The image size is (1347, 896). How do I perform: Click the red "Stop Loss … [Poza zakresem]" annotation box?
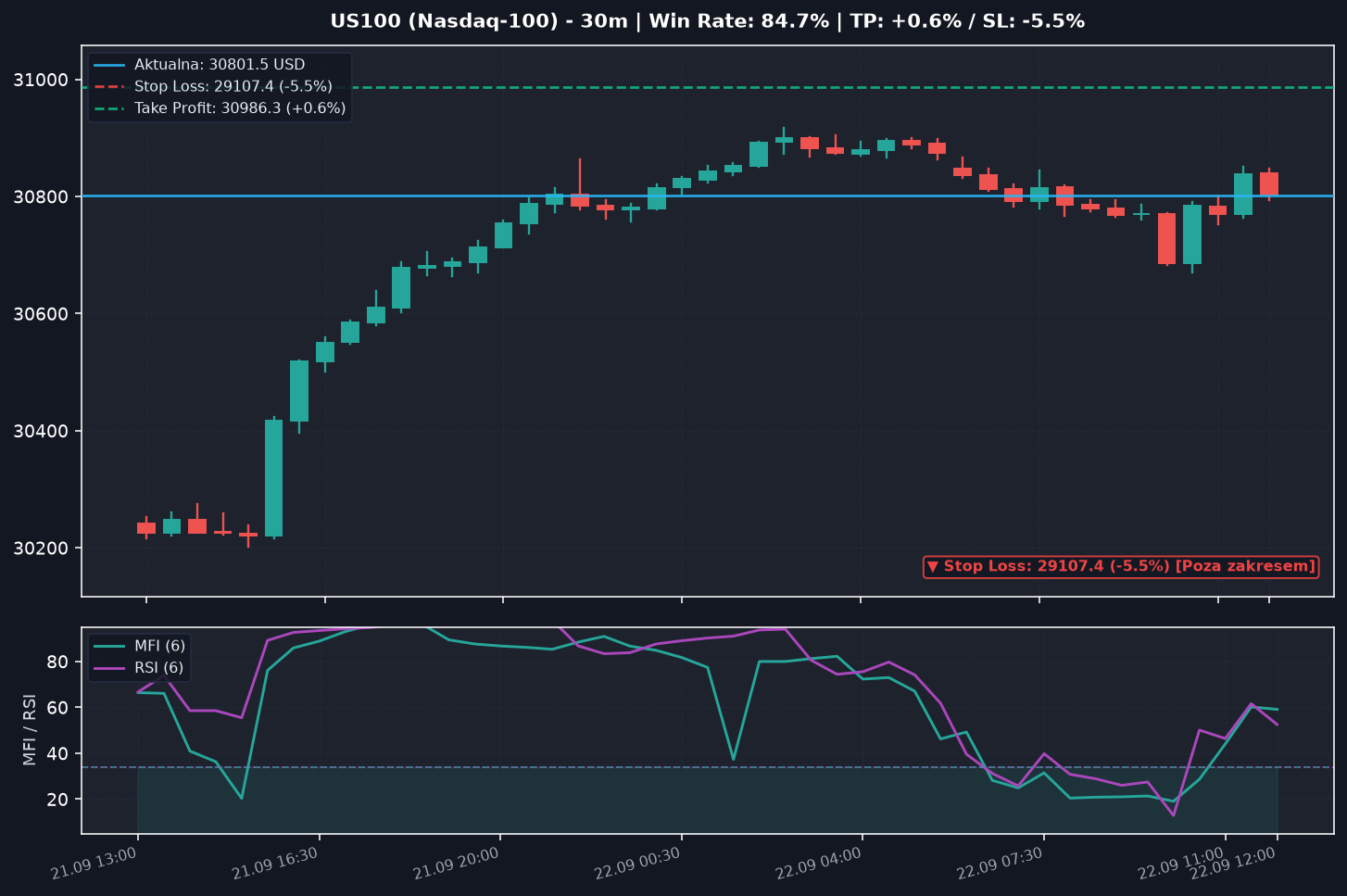tap(1121, 566)
